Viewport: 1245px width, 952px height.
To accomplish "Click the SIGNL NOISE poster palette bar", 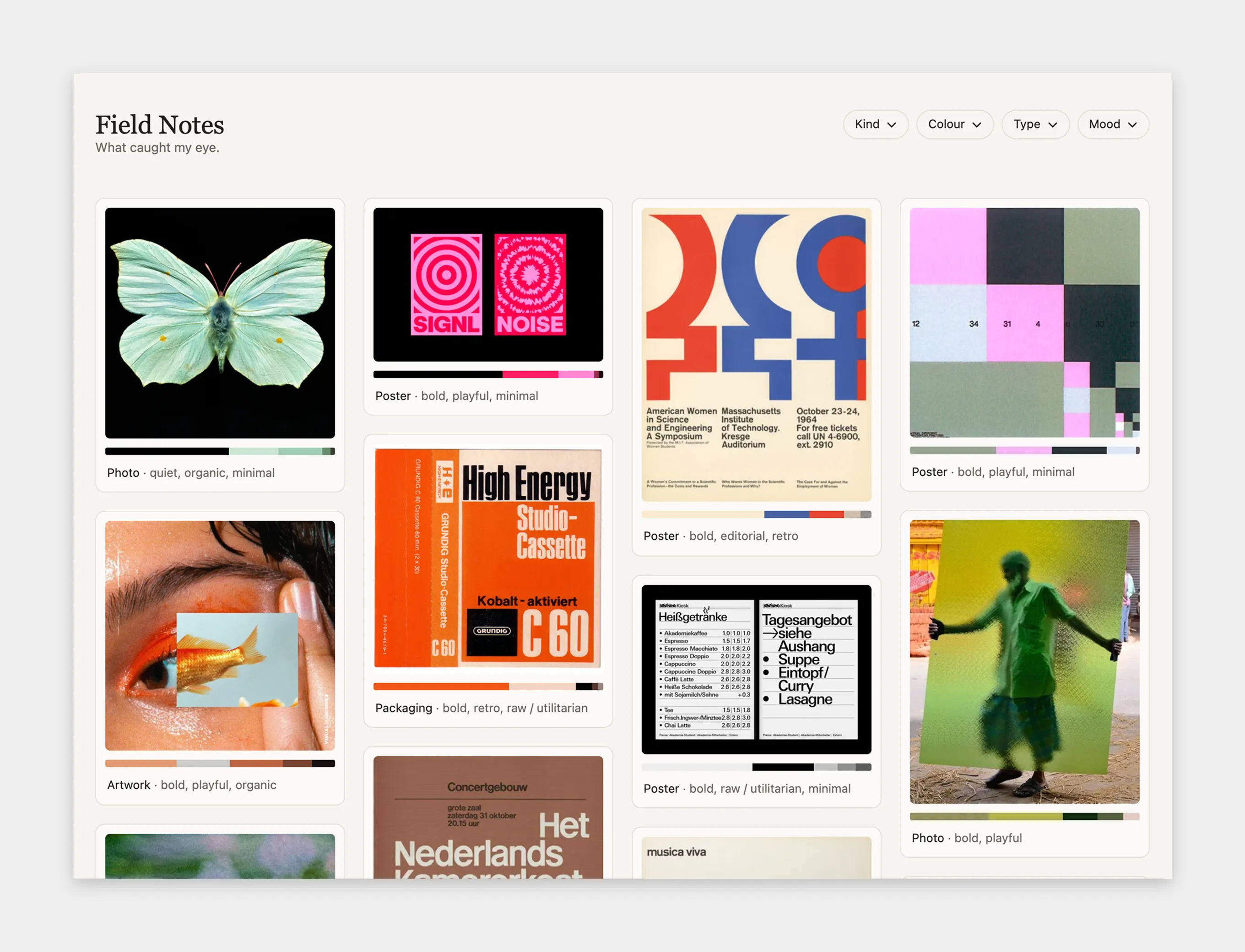I will pos(488,374).
